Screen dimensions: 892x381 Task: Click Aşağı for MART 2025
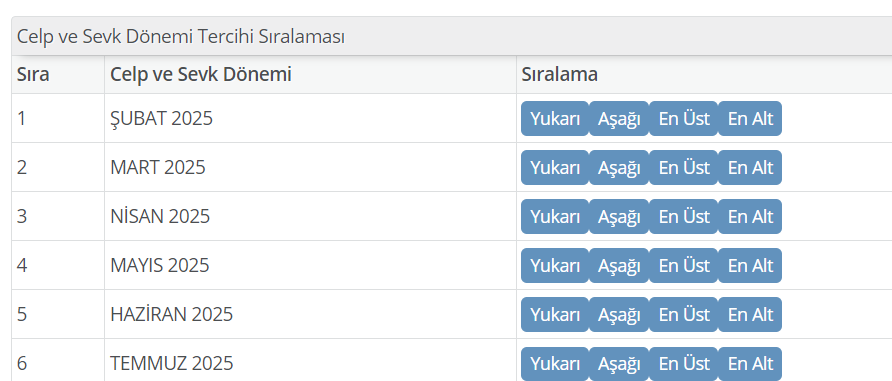coord(619,167)
